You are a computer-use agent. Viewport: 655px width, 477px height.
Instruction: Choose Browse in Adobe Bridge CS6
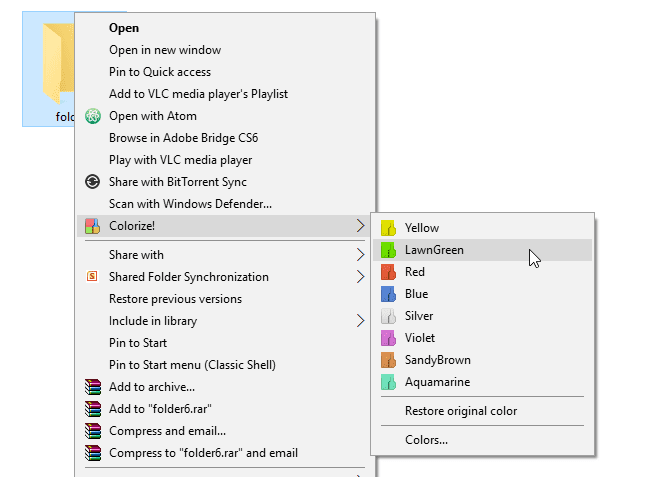pos(183,138)
